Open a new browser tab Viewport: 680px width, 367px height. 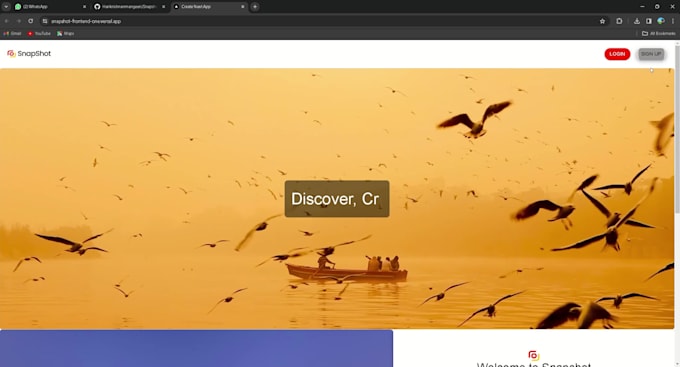coord(255,7)
